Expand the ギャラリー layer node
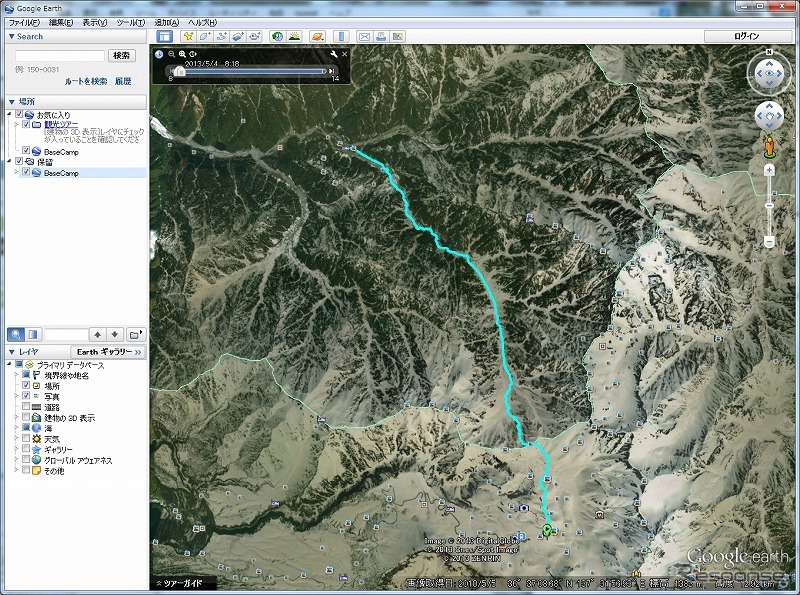 point(16,449)
